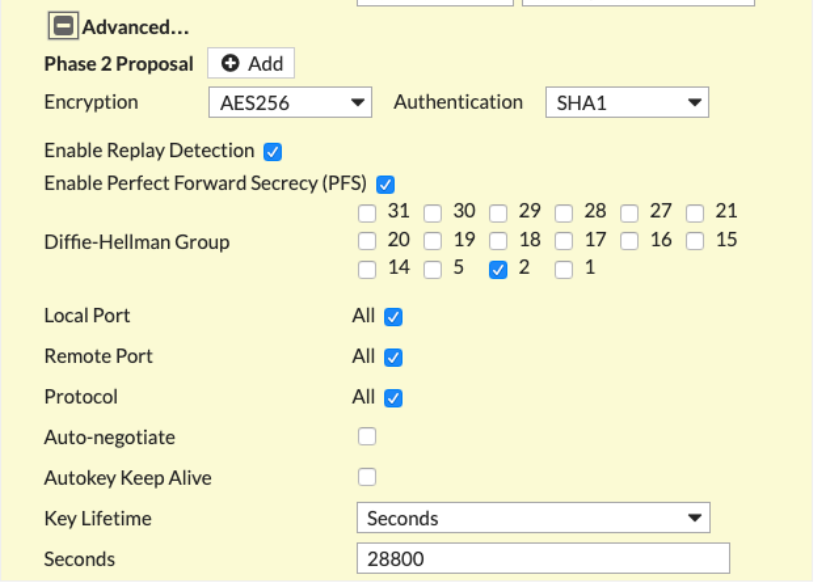The image size is (822, 584).
Task: Tick Diffie-Hellman Group 5 checkbox
Action: pos(433,270)
